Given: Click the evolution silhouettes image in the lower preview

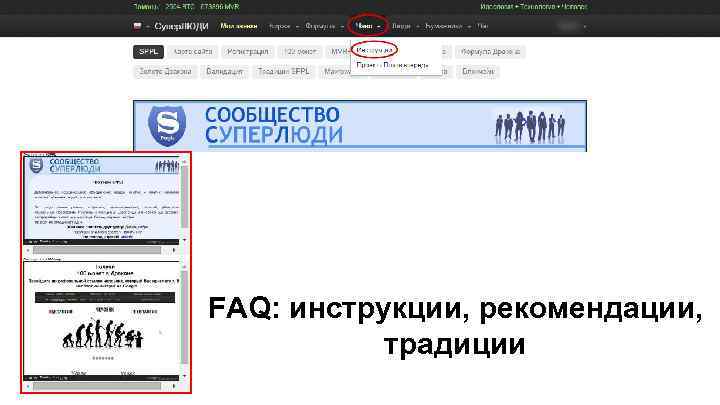Looking at the screenshot, I should point(102,334).
